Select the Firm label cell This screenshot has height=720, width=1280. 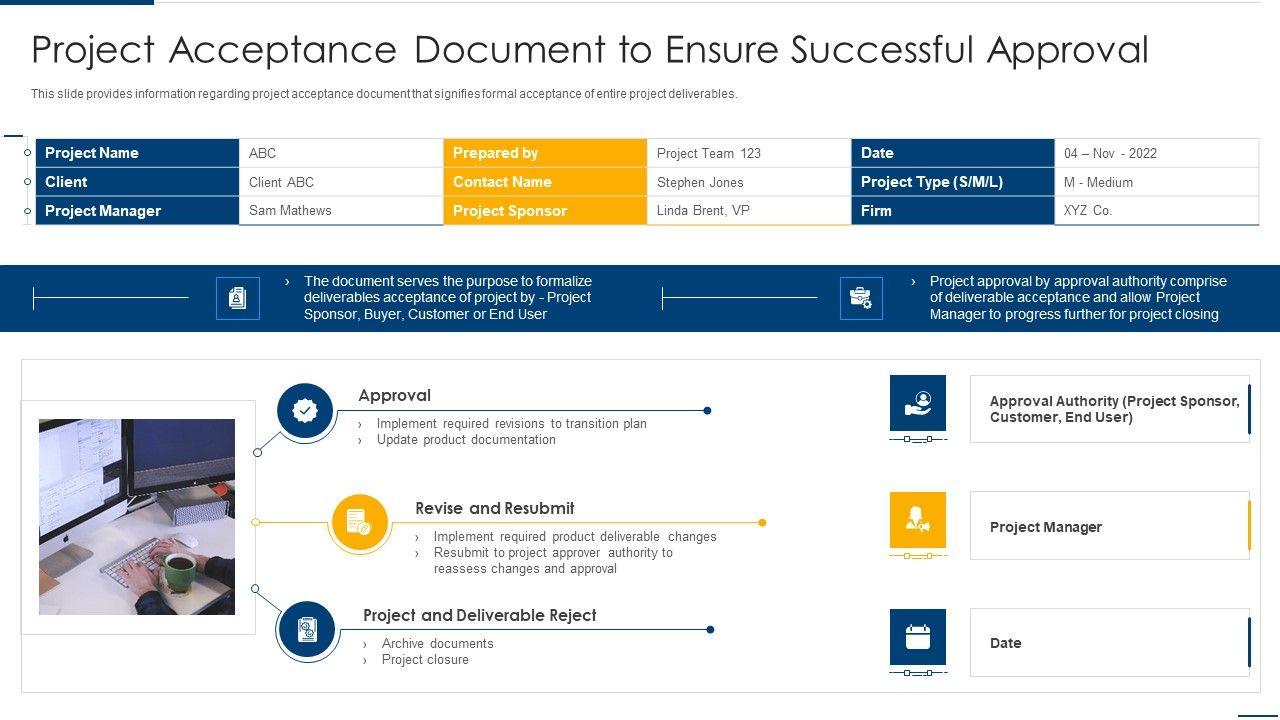tap(954, 211)
